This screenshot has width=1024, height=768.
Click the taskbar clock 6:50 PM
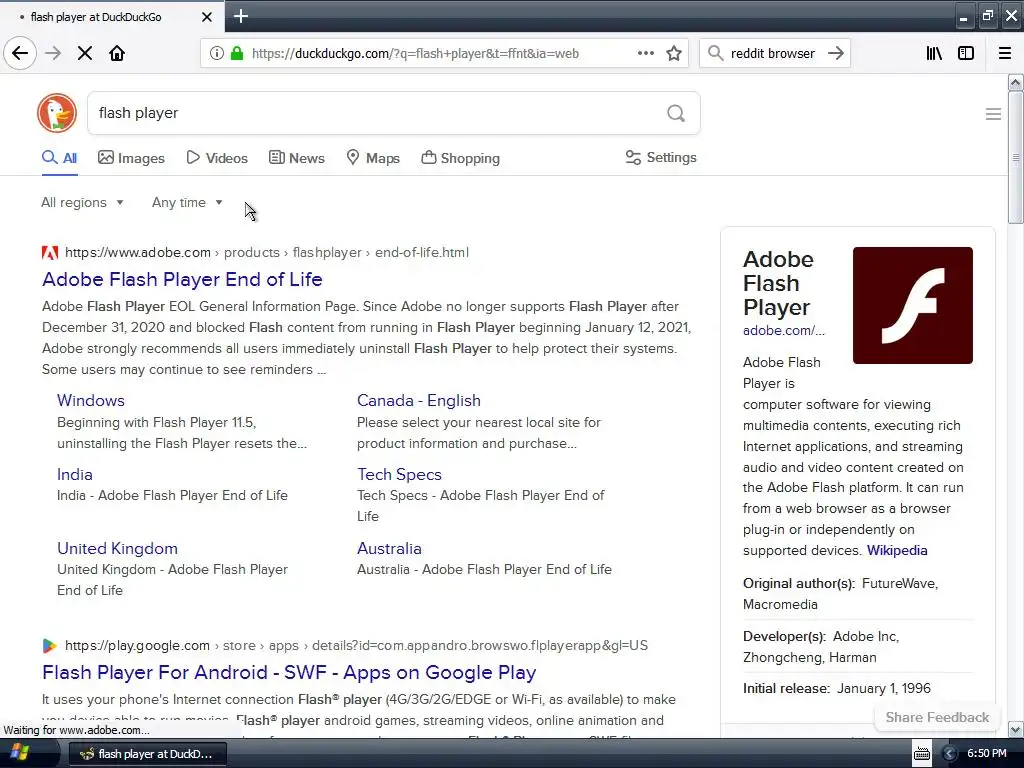(x=987, y=754)
